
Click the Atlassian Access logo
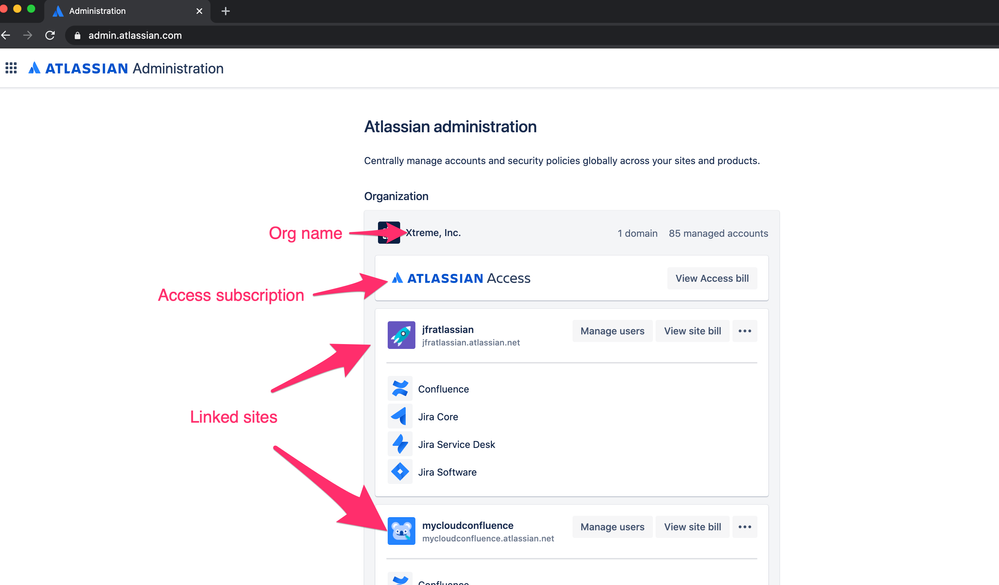click(461, 278)
